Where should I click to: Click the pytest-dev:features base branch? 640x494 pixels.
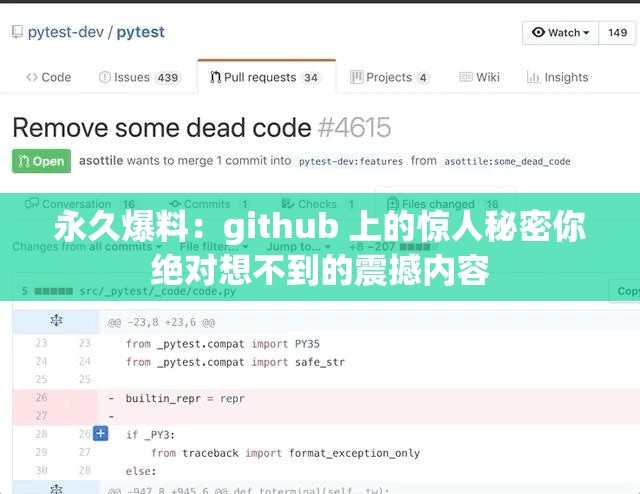[x=351, y=162]
